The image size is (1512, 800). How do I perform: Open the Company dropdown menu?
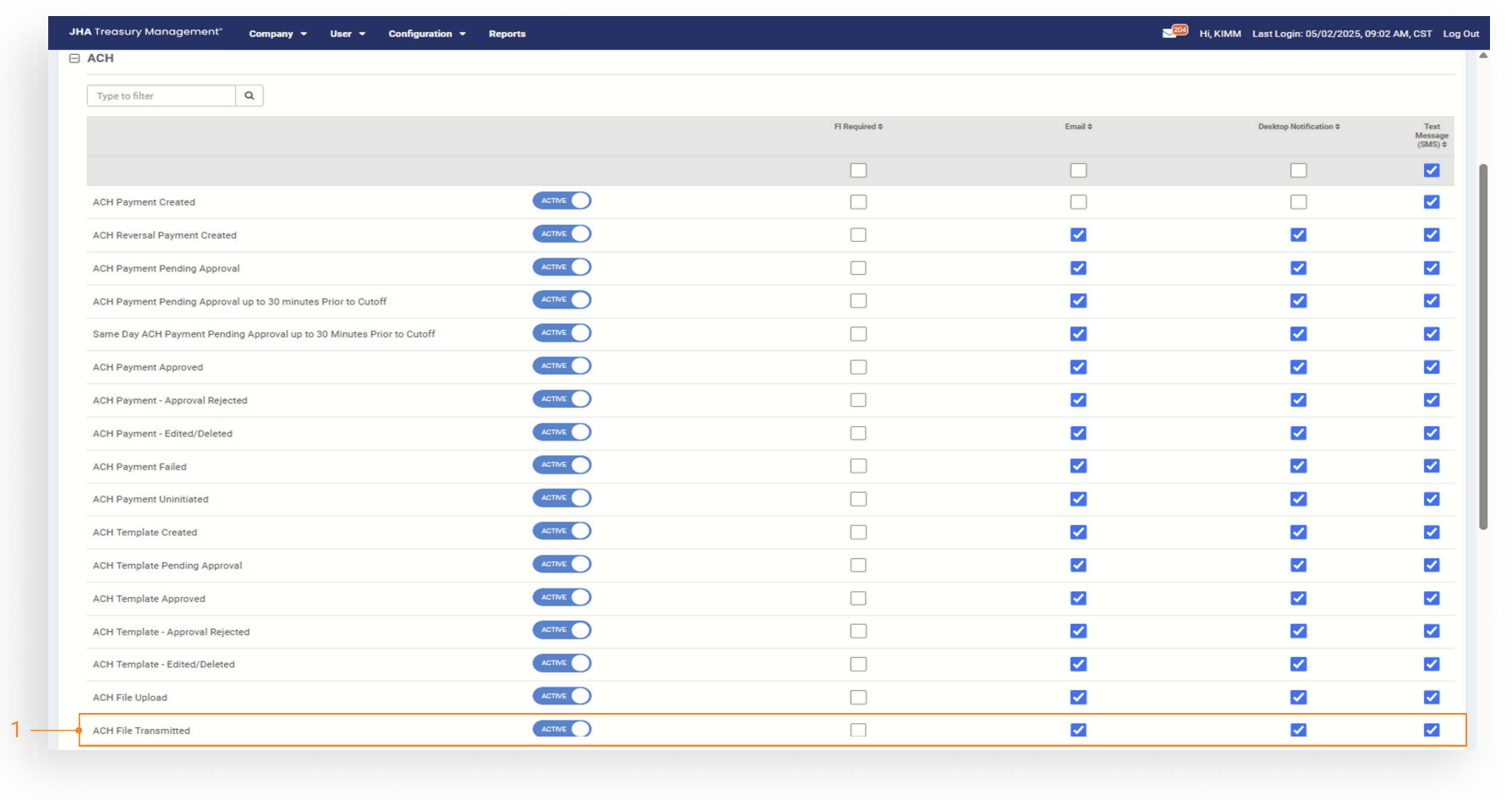tap(277, 34)
